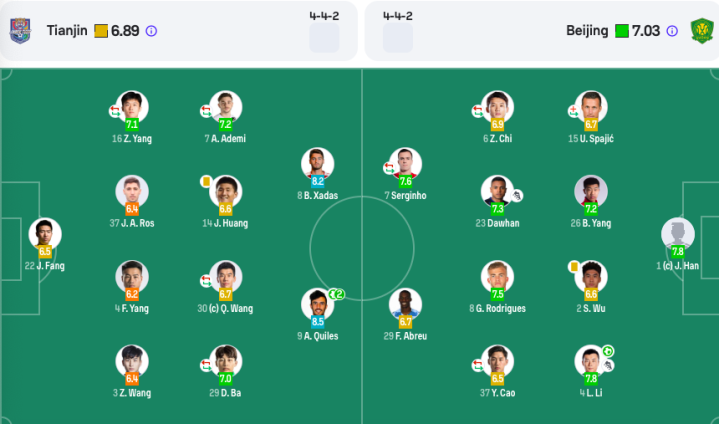The width and height of the screenshot is (719, 424).
Task: Open the info icon beside Tianjin's 6.89 rating
Action: (151, 31)
